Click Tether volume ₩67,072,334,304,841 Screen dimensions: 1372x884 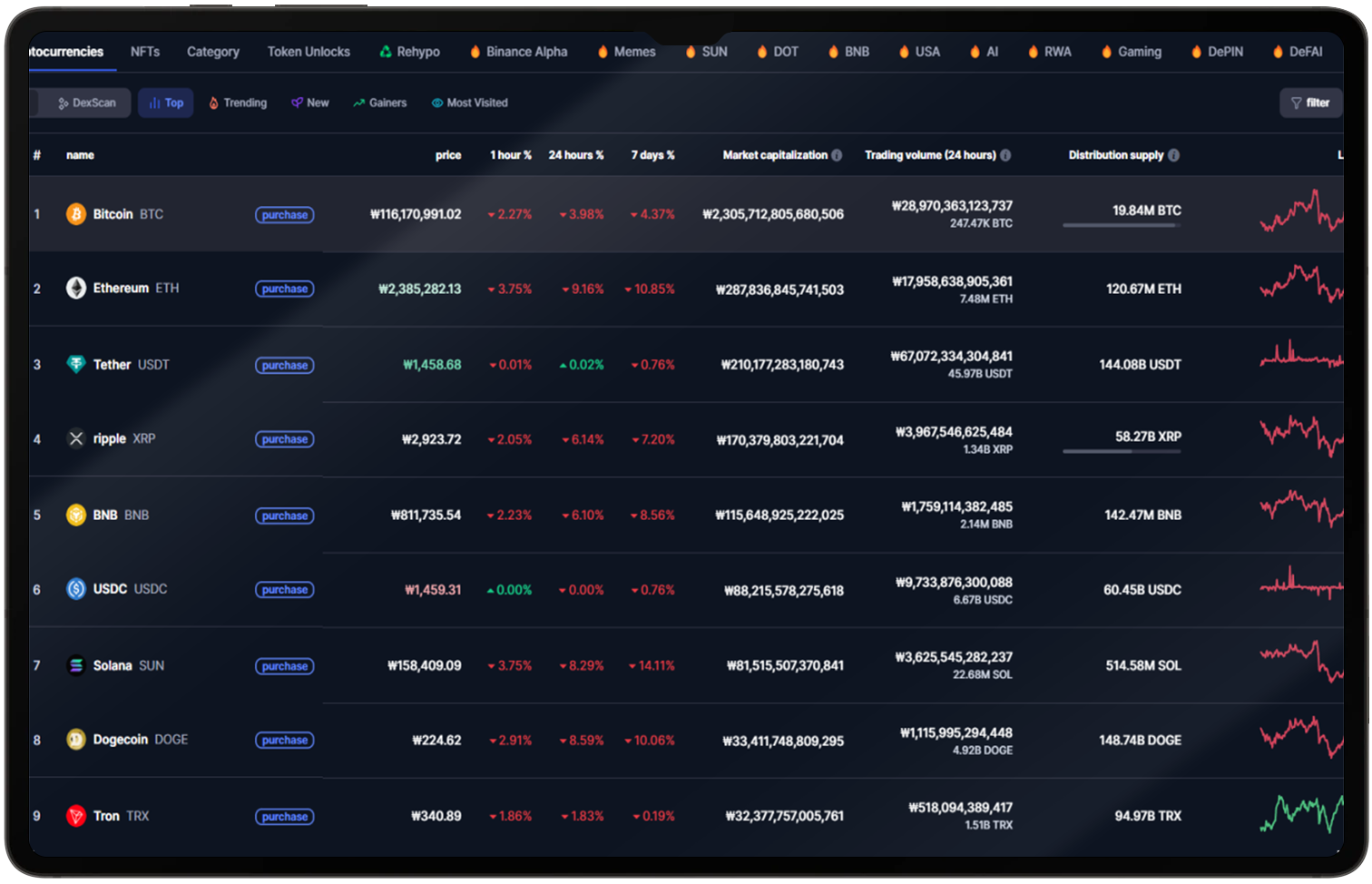click(x=952, y=356)
